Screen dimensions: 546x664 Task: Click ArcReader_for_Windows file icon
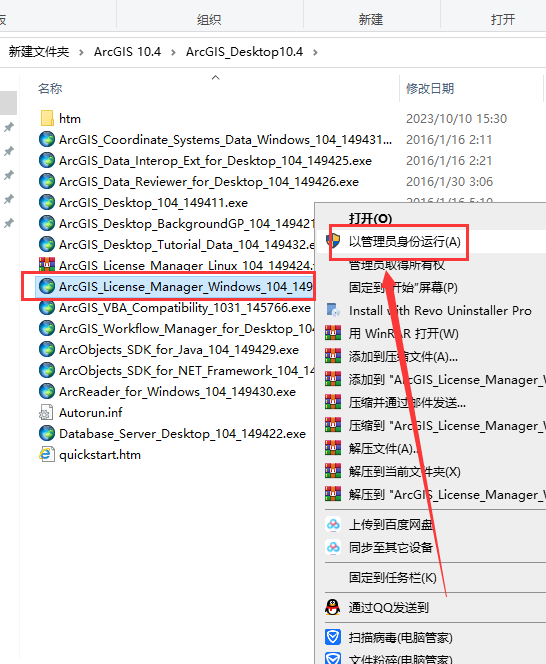pyautogui.click(x=47, y=391)
